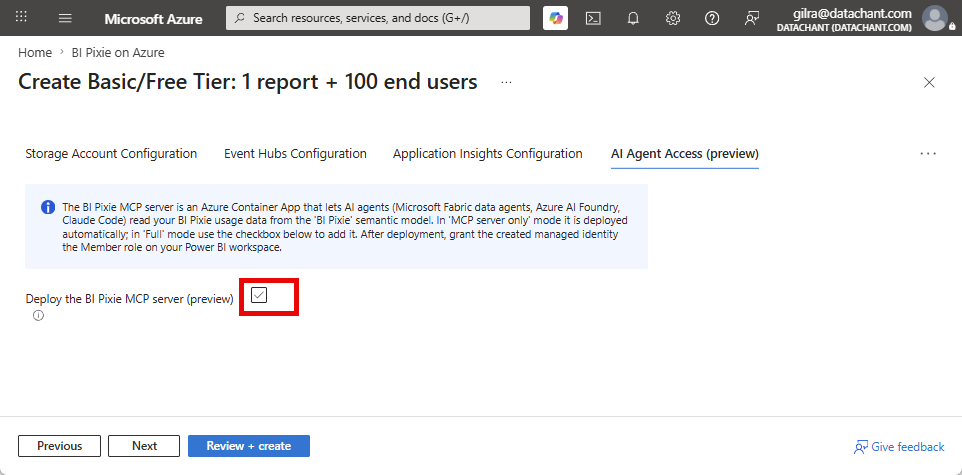Open the notifications bell
Screen dimensions: 962x475
click(x=633, y=18)
